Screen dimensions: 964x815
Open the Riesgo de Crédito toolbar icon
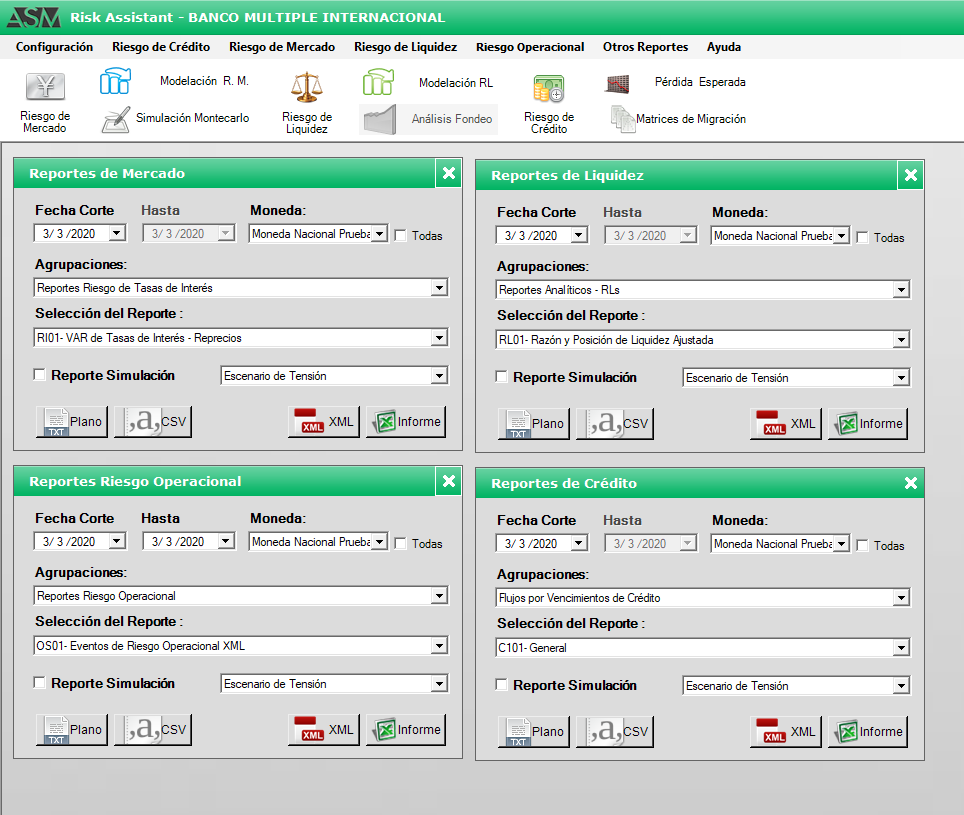tap(548, 90)
